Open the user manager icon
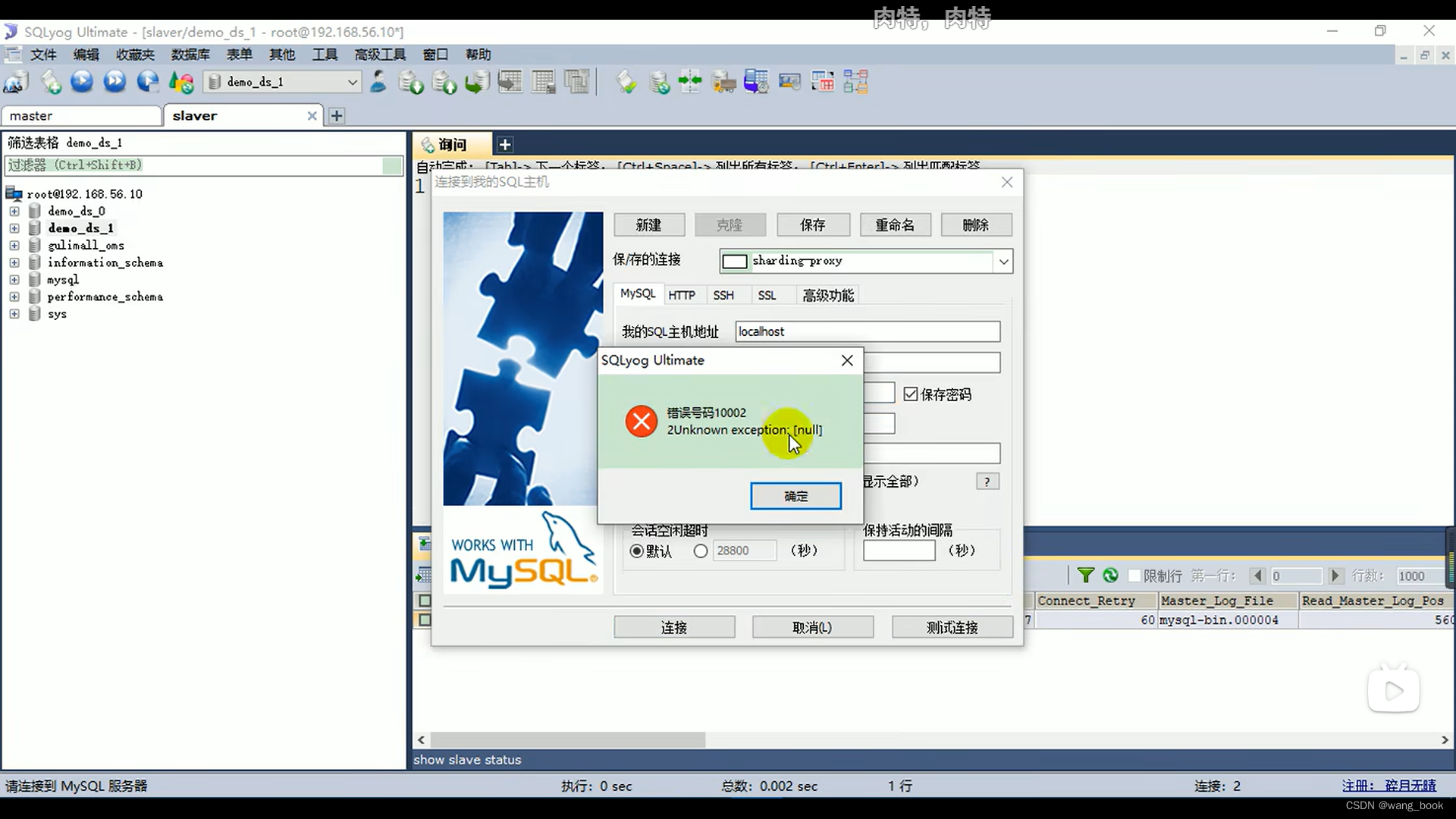 [x=378, y=81]
